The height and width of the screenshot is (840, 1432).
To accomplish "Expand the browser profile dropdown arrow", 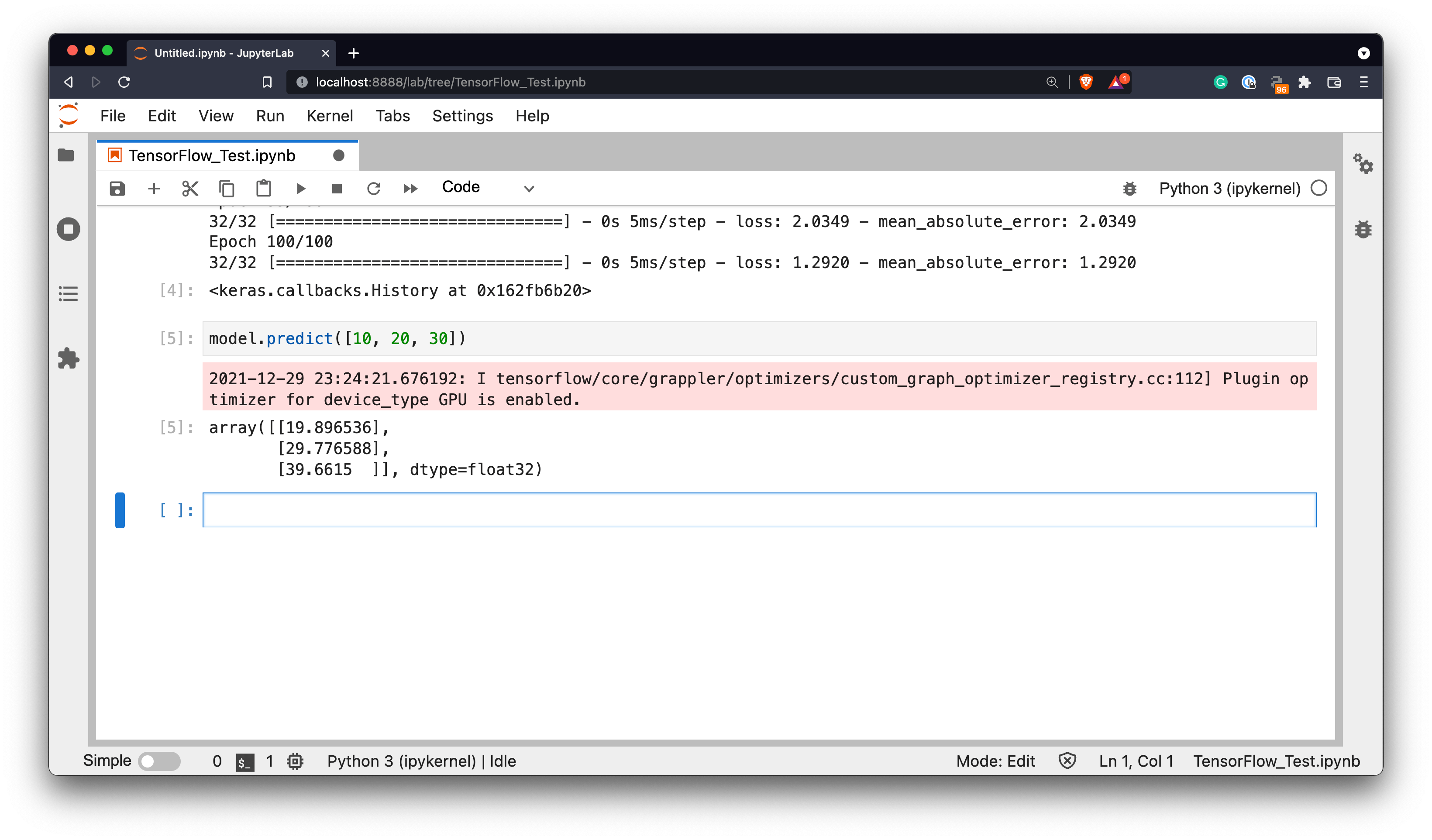I will click(1363, 53).
